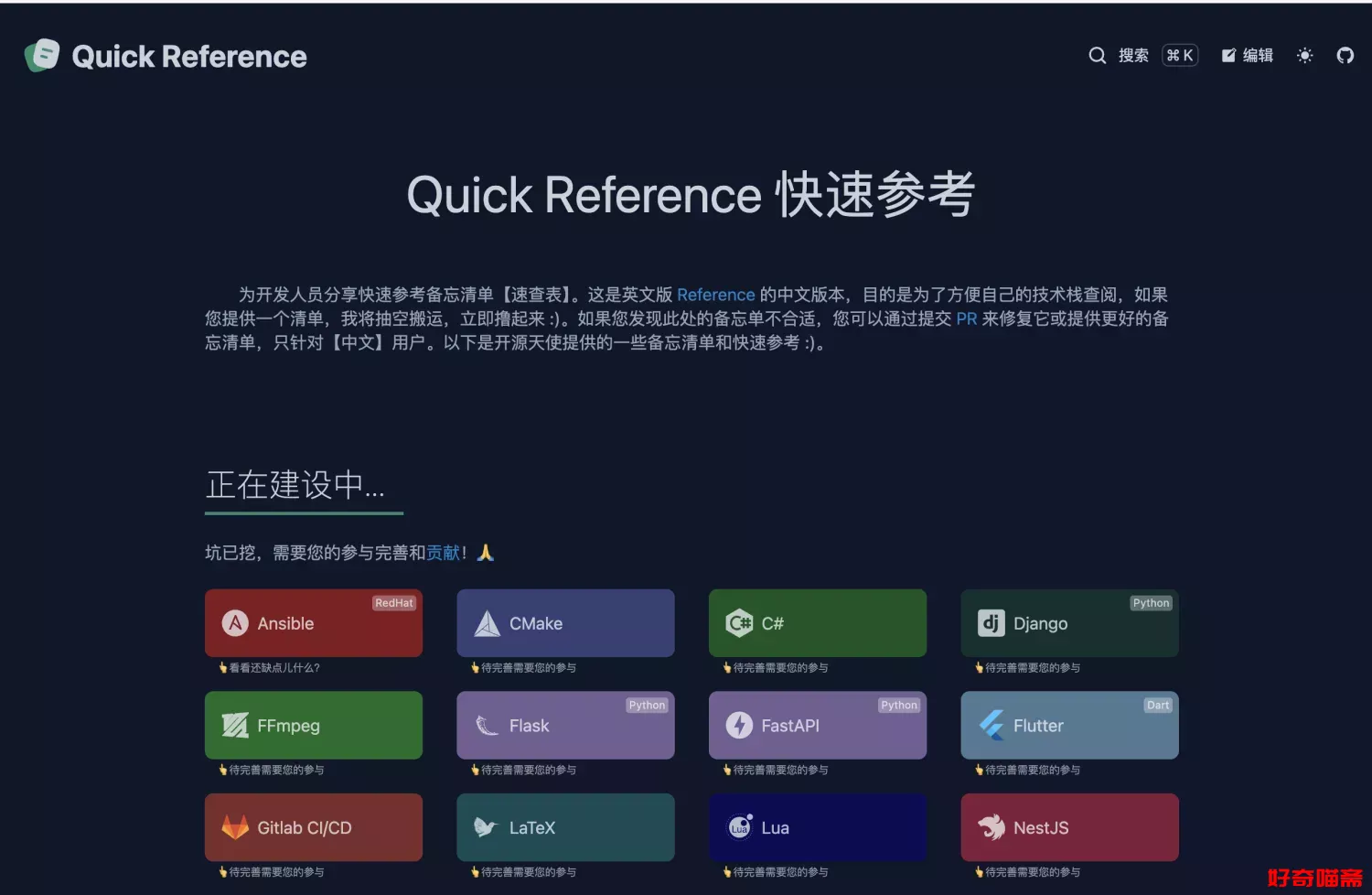Open the C# reference card
Viewport: 1372px width, 895px height.
[817, 623]
